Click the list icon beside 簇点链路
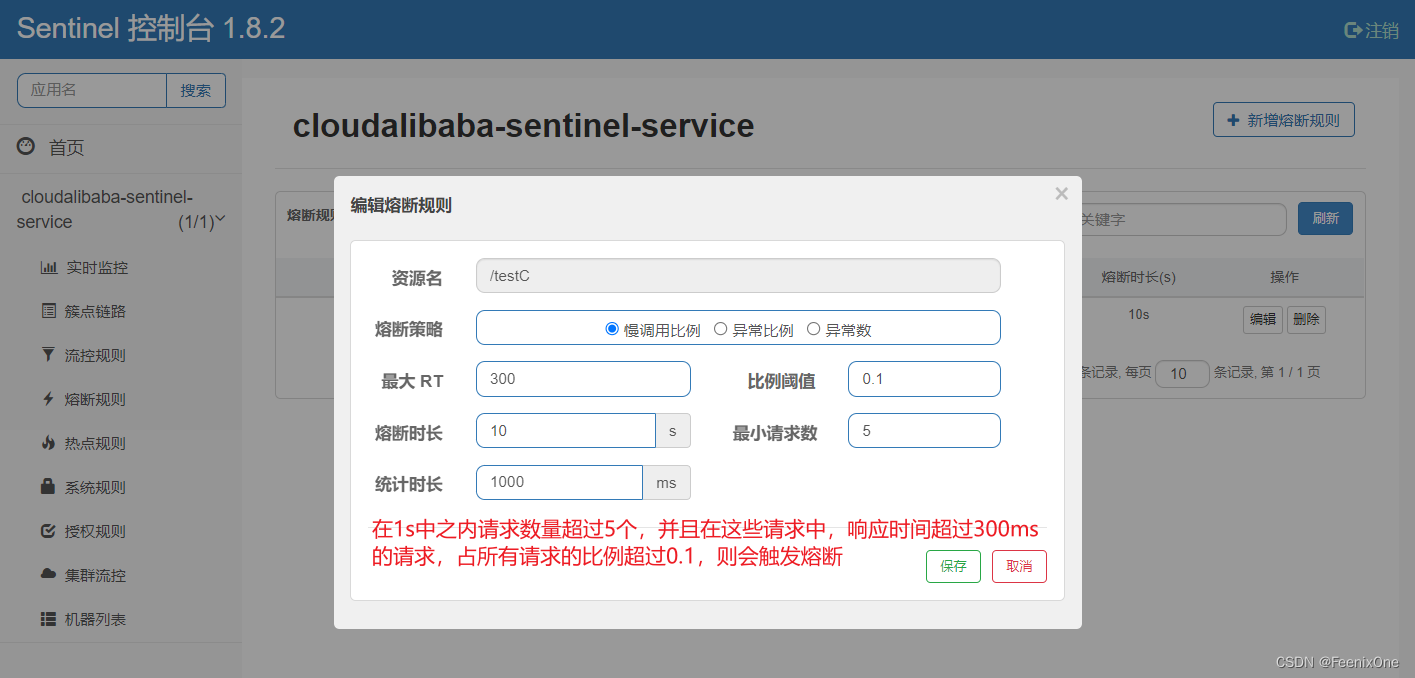This screenshot has width=1415, height=678. tap(48, 312)
